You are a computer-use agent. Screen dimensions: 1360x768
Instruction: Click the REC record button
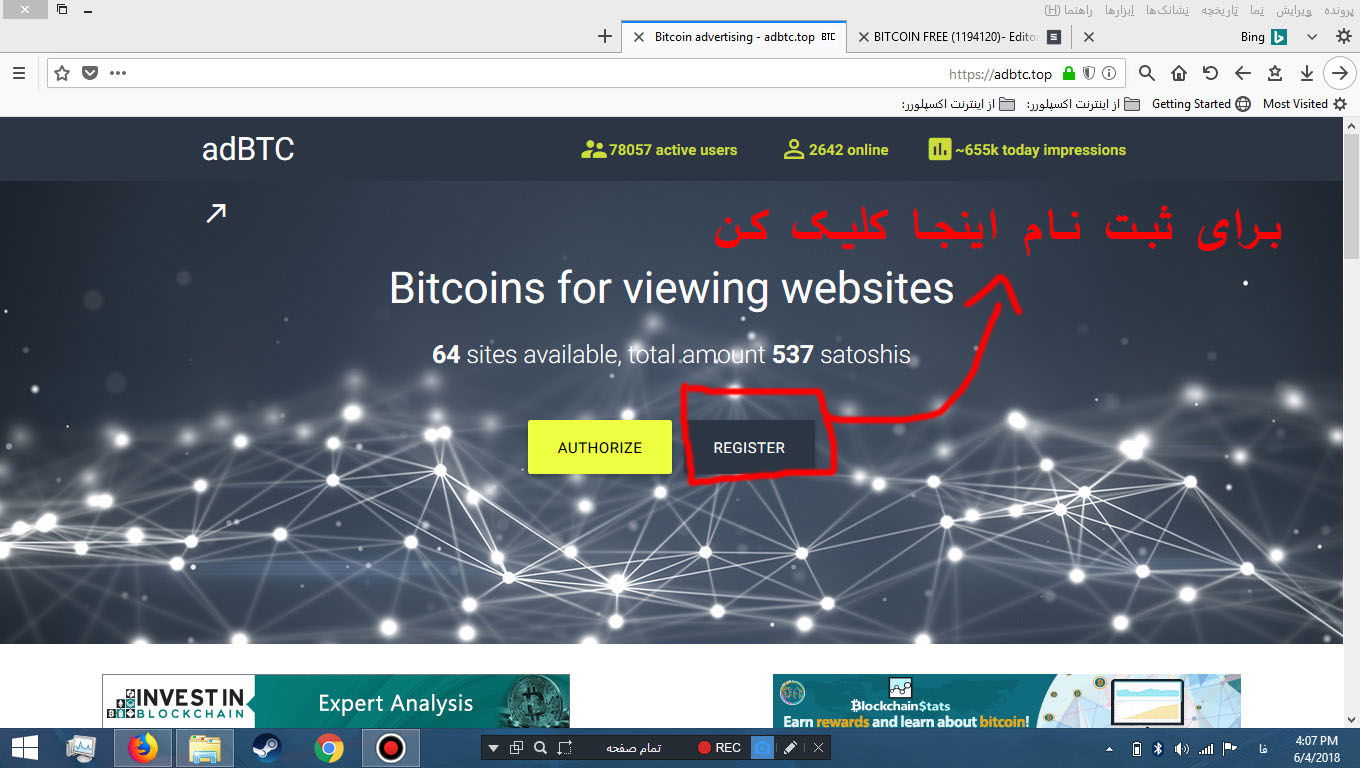719,747
